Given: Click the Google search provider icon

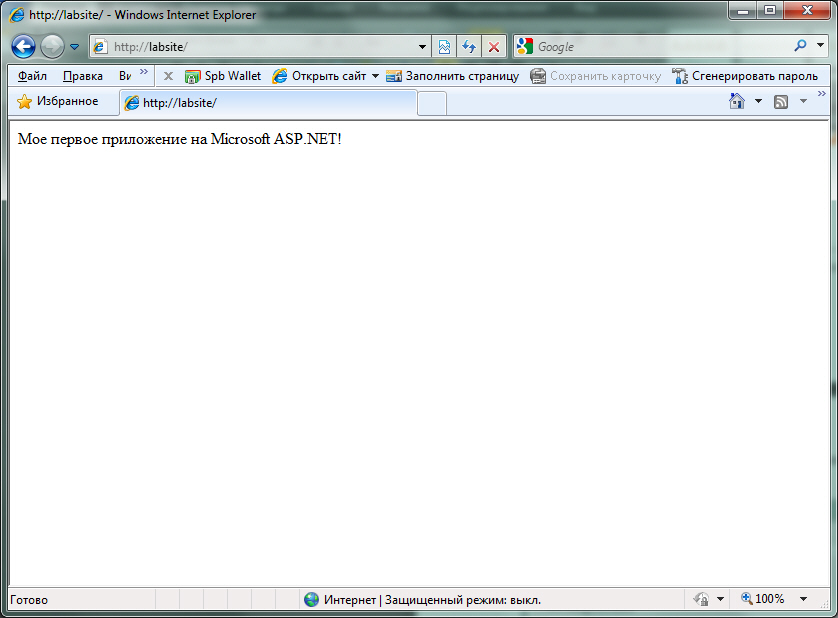Looking at the screenshot, I should point(525,47).
